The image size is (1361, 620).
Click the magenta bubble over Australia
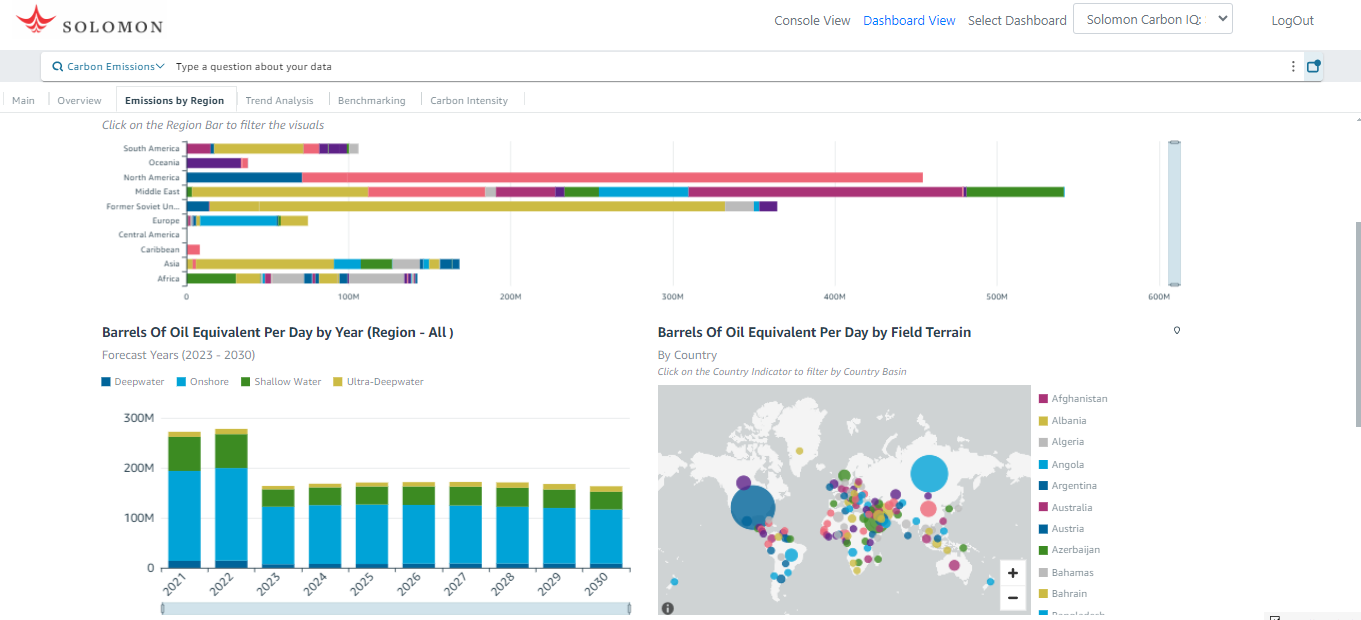point(954,566)
